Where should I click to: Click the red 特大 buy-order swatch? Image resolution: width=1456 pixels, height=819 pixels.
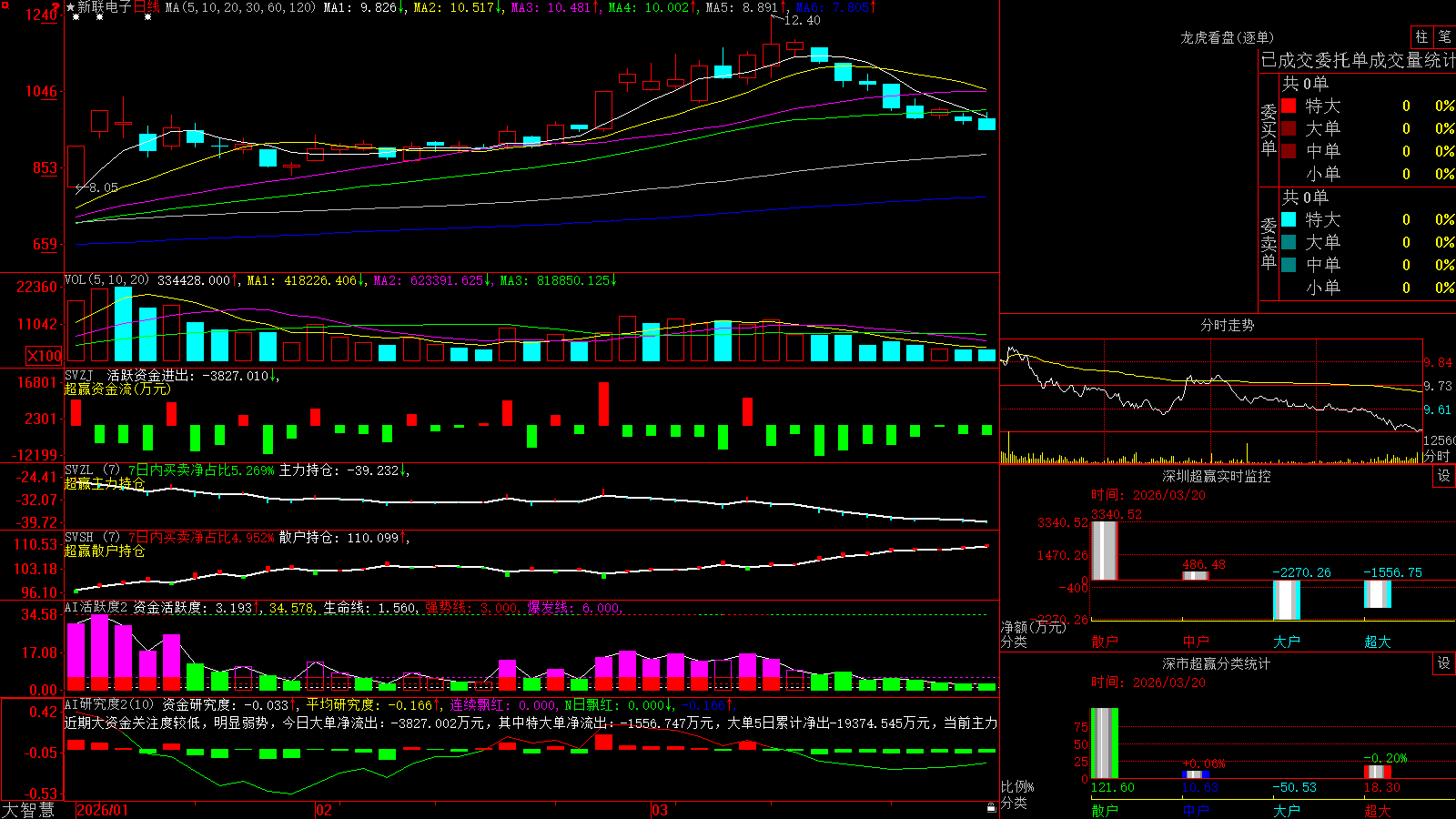point(1289,106)
